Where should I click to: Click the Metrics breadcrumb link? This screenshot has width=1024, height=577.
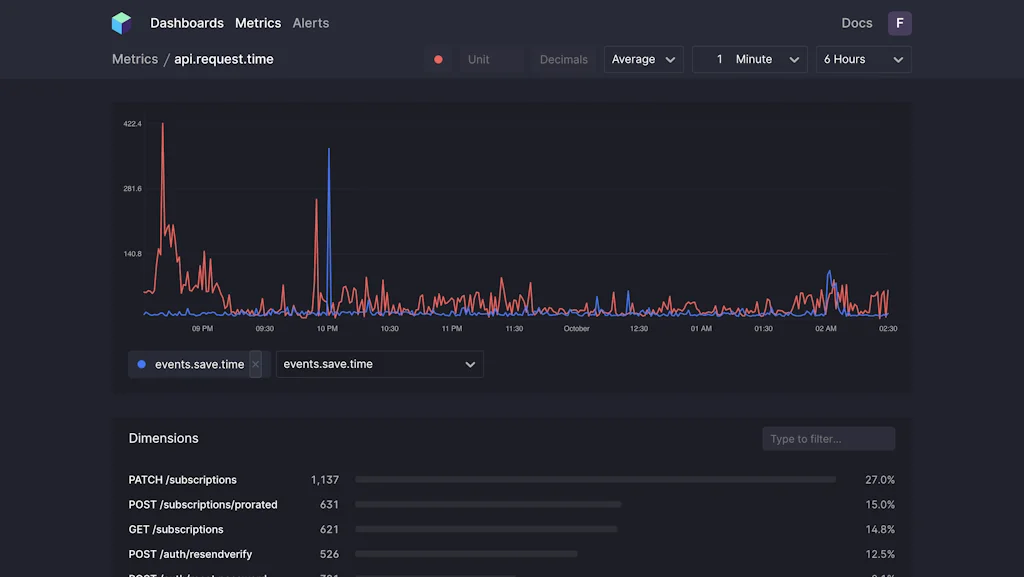click(x=134, y=59)
